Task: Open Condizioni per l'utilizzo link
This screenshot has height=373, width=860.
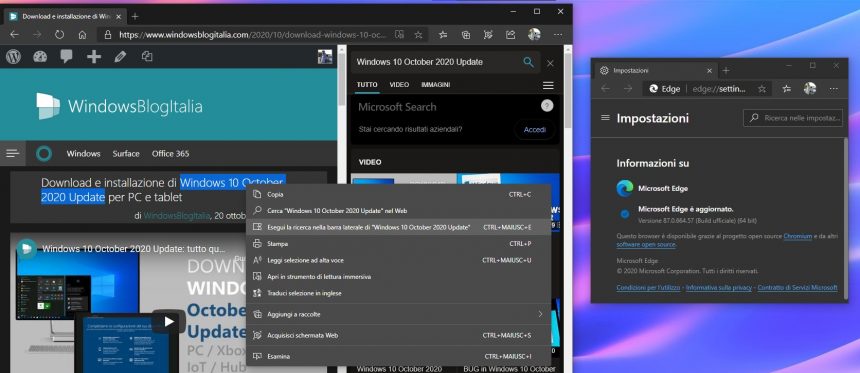Action: pos(648,287)
